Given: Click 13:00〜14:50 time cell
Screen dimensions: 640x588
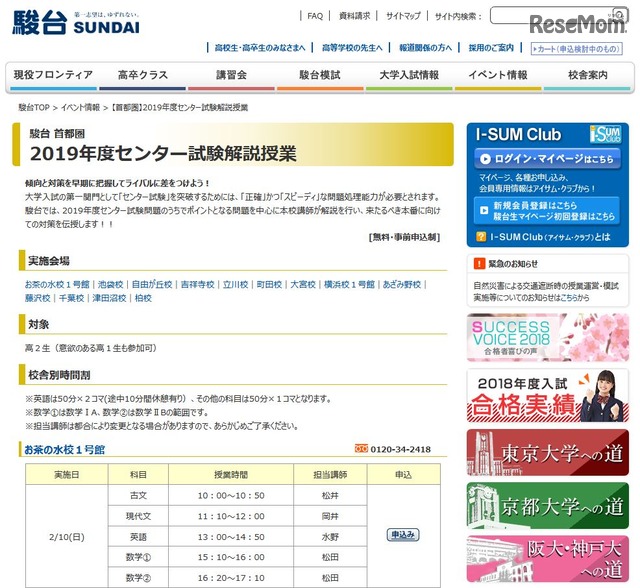Looking at the screenshot, I should click(x=231, y=537).
